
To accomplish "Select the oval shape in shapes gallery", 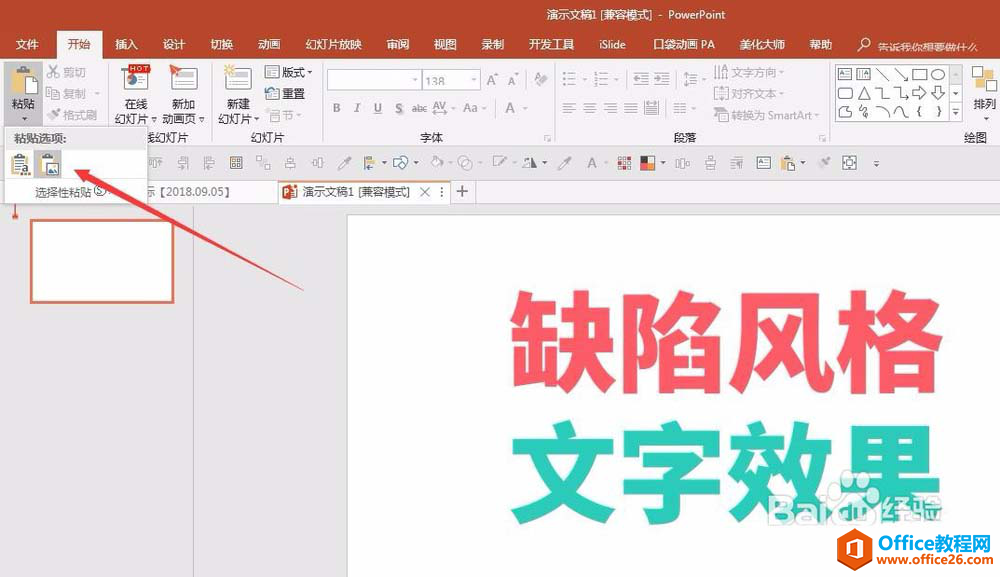I will pos(937,74).
